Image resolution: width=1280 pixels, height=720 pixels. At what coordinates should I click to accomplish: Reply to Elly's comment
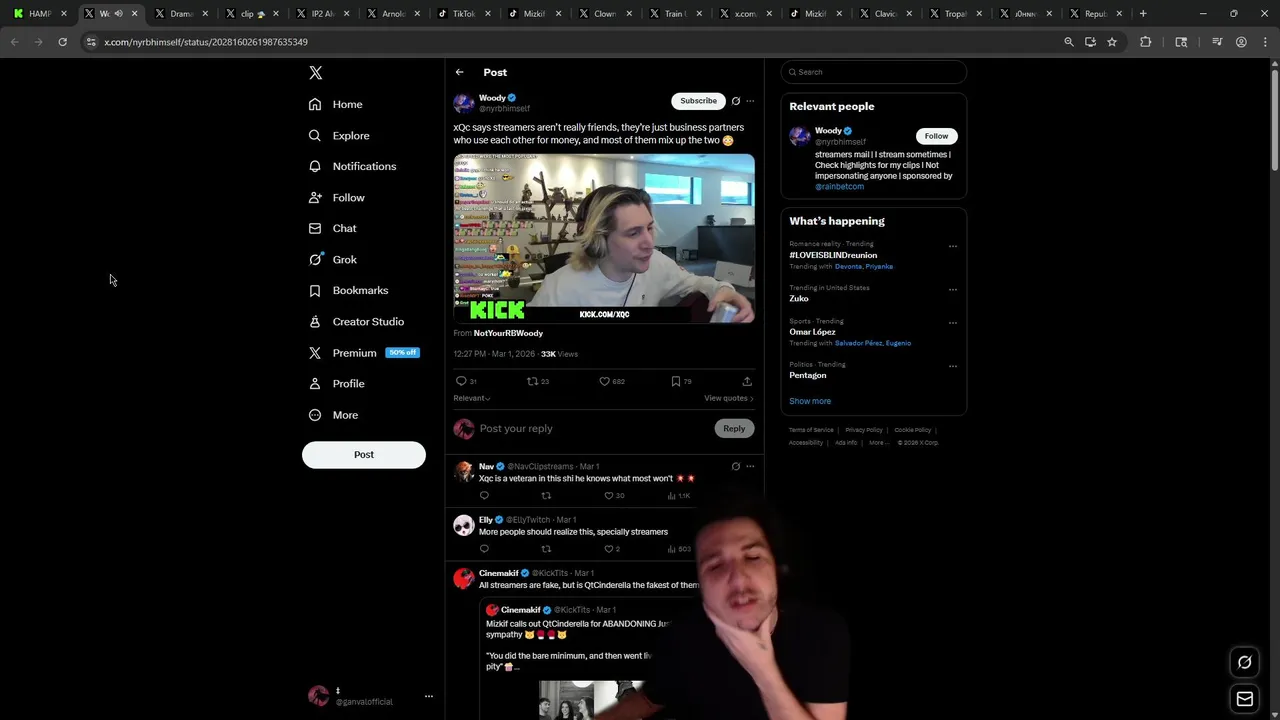484,549
